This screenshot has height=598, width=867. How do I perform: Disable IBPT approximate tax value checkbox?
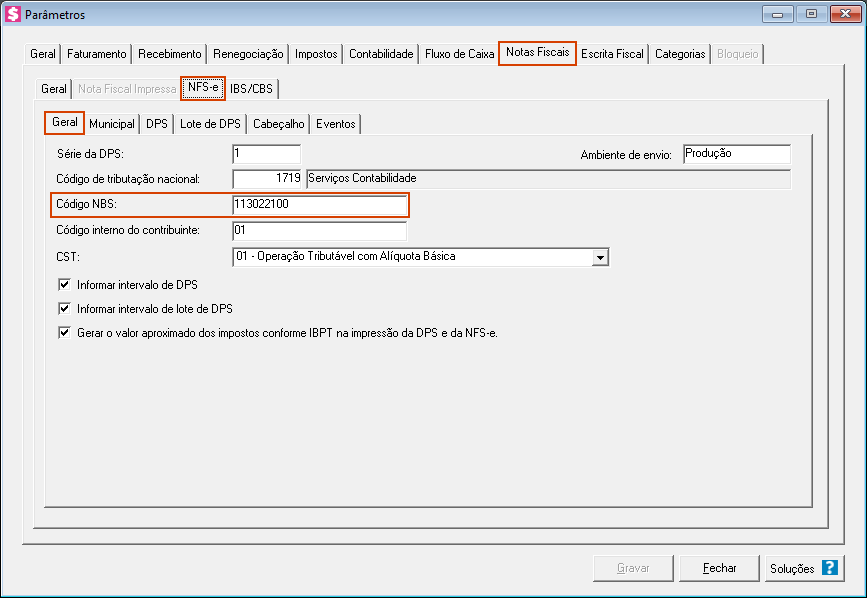[65, 333]
